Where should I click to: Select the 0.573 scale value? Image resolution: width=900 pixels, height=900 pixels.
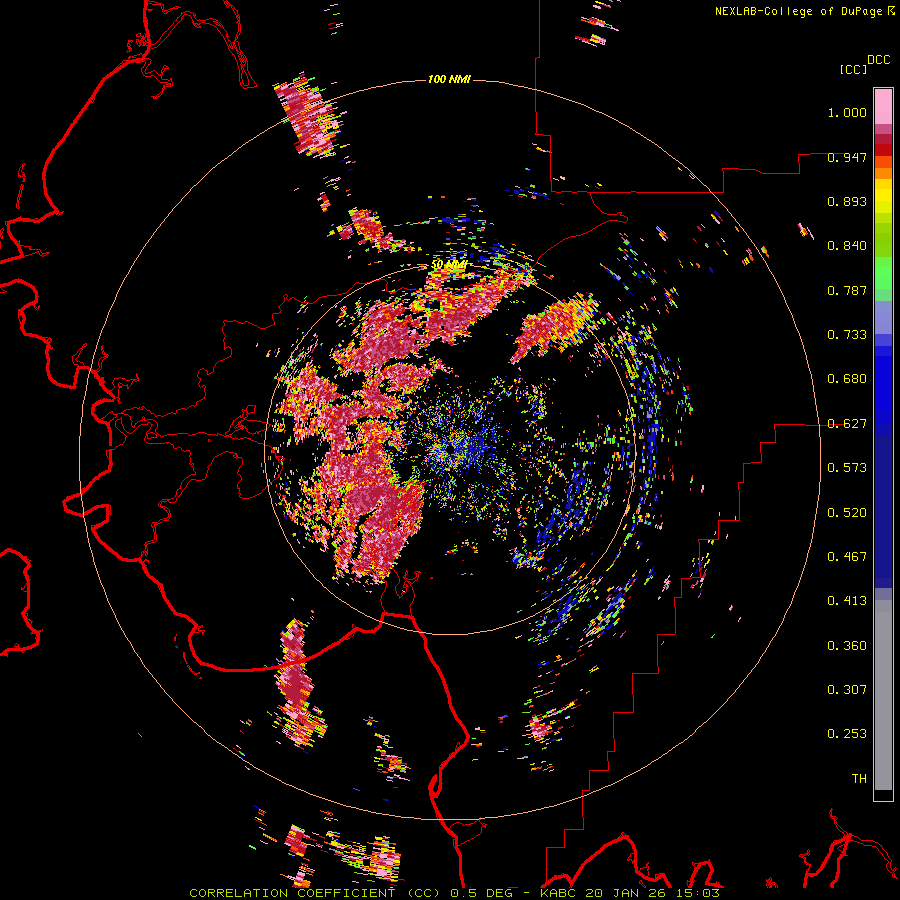[847, 468]
